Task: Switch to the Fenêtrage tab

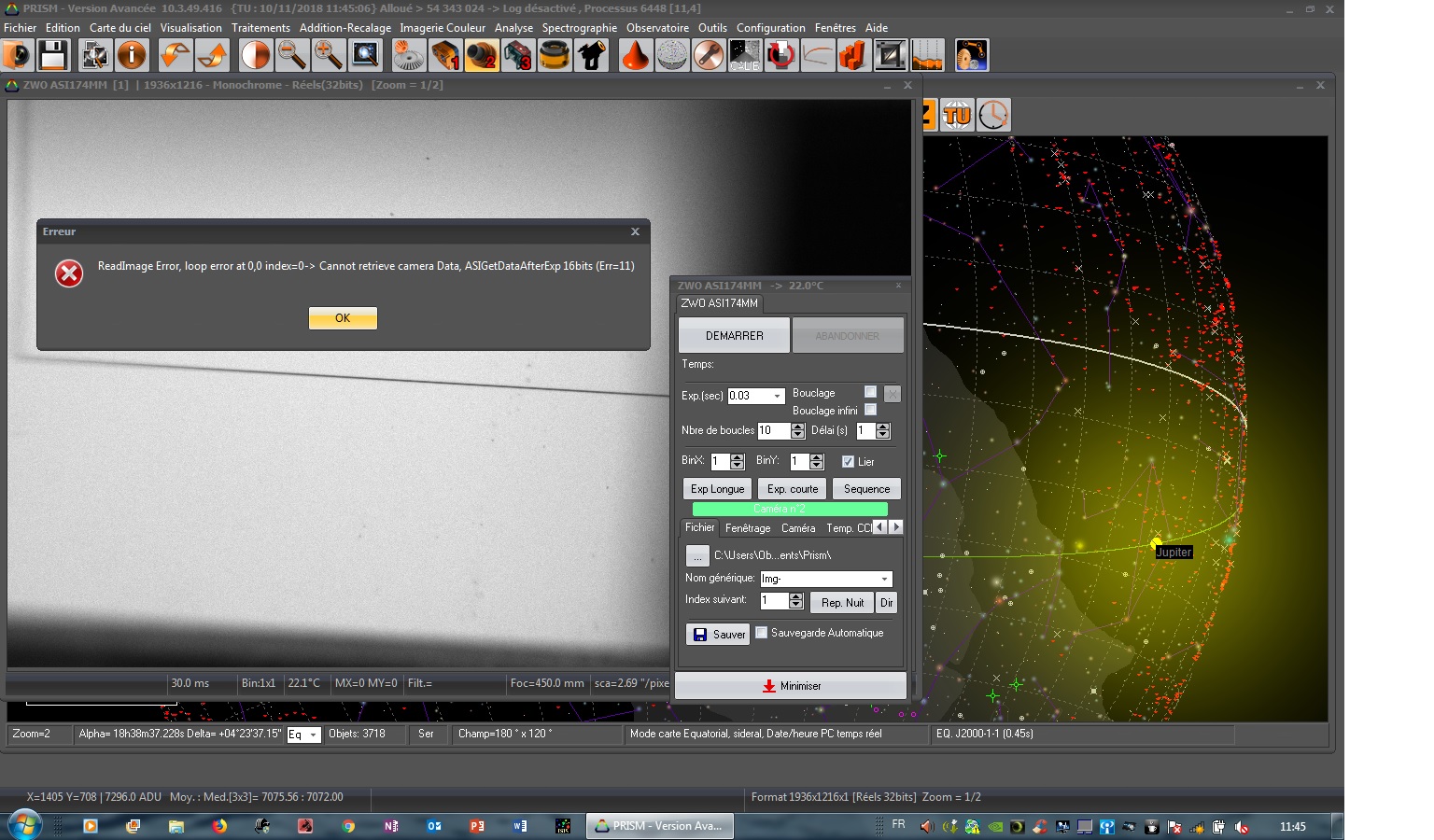Action: [x=748, y=528]
